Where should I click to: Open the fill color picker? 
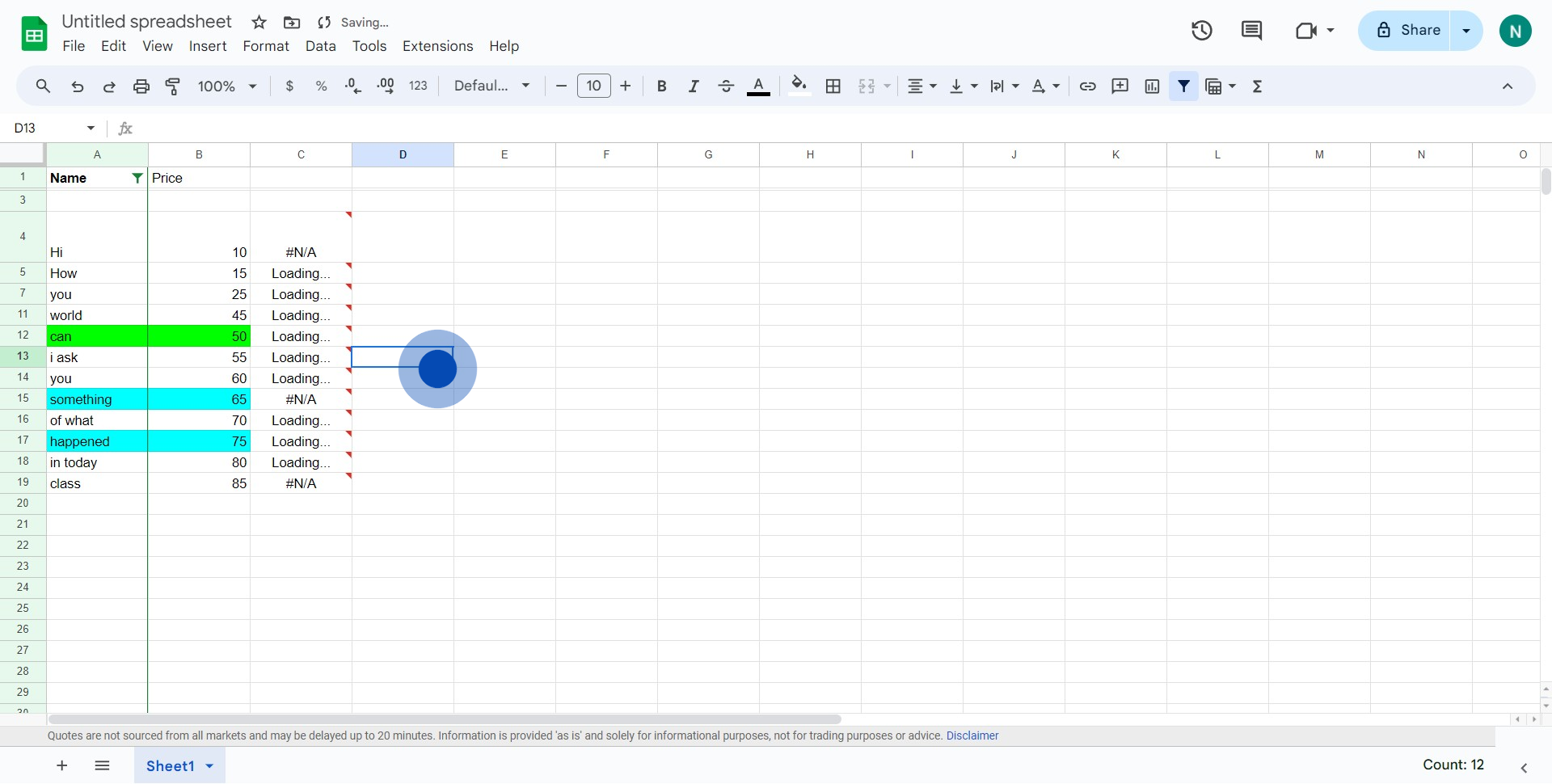coord(799,86)
